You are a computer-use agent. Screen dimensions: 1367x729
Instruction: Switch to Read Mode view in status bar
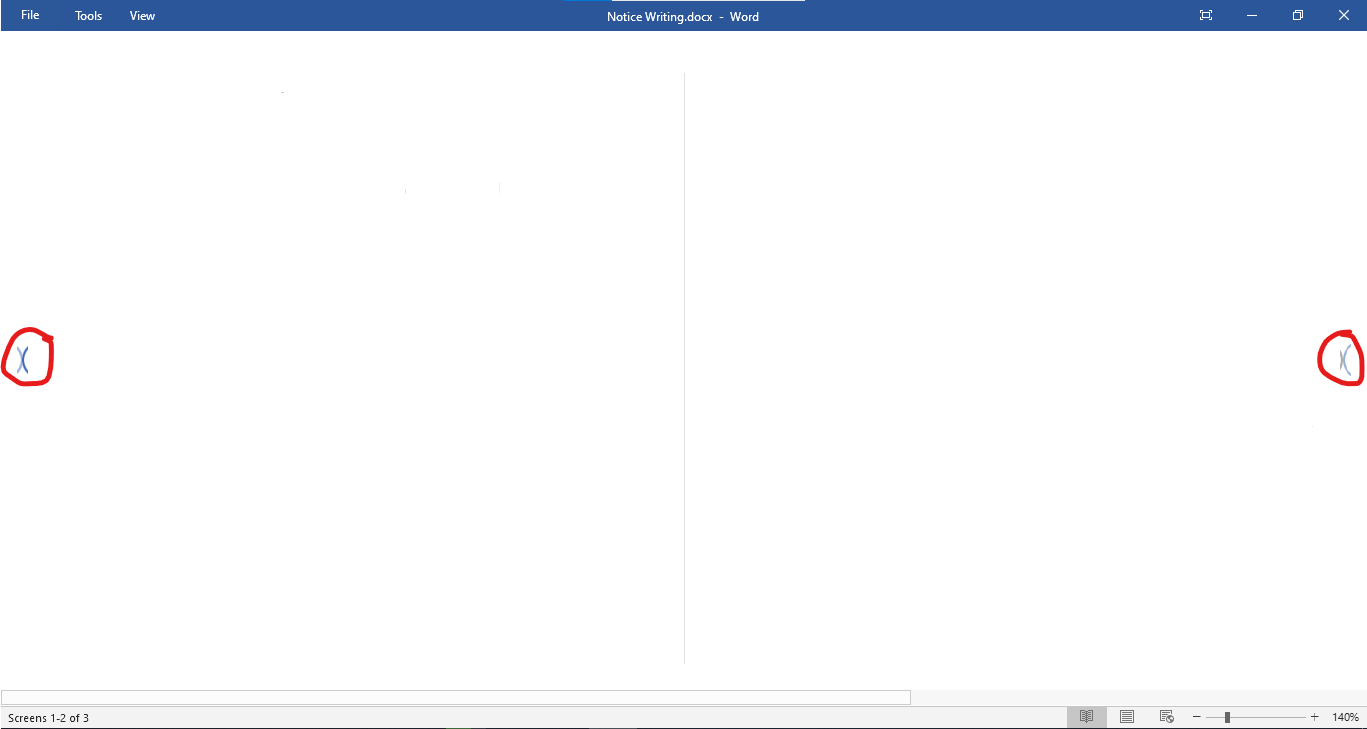[x=1086, y=717]
